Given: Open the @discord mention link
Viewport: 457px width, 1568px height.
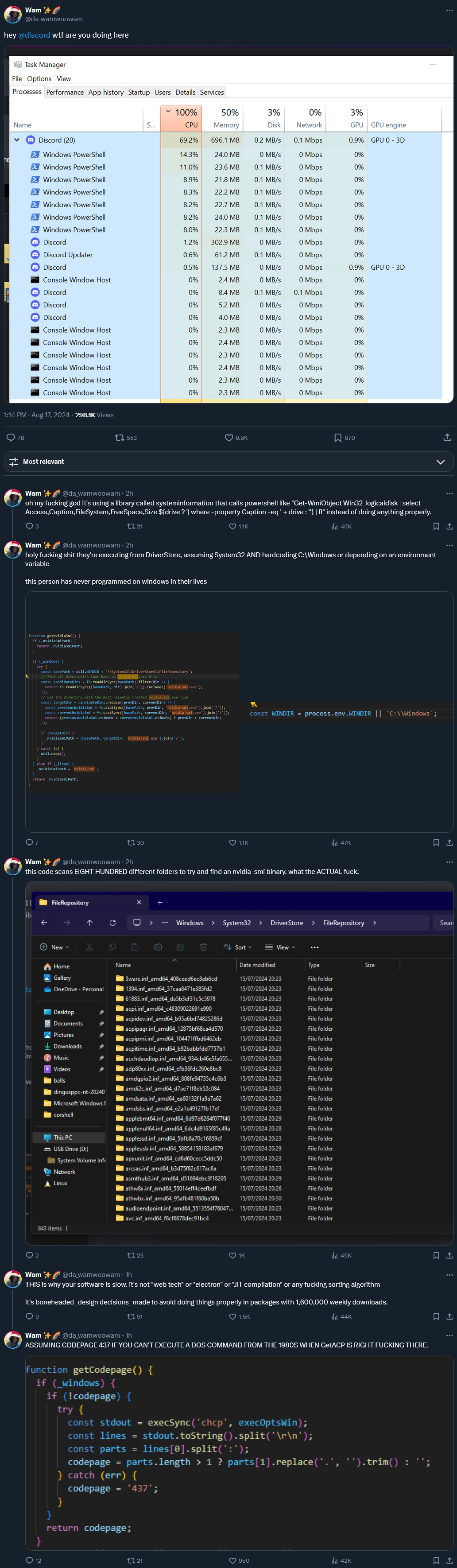Looking at the screenshot, I should pyautogui.click(x=34, y=35).
